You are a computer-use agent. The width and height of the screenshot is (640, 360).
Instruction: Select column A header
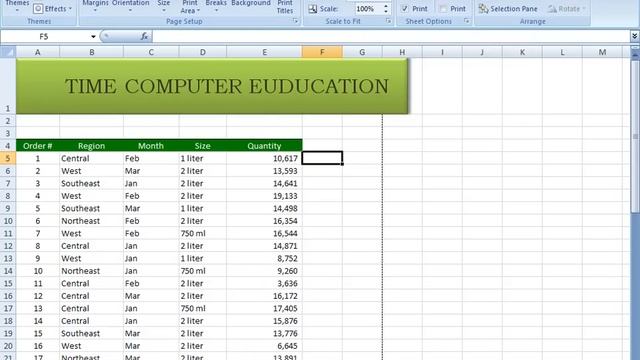click(x=38, y=52)
